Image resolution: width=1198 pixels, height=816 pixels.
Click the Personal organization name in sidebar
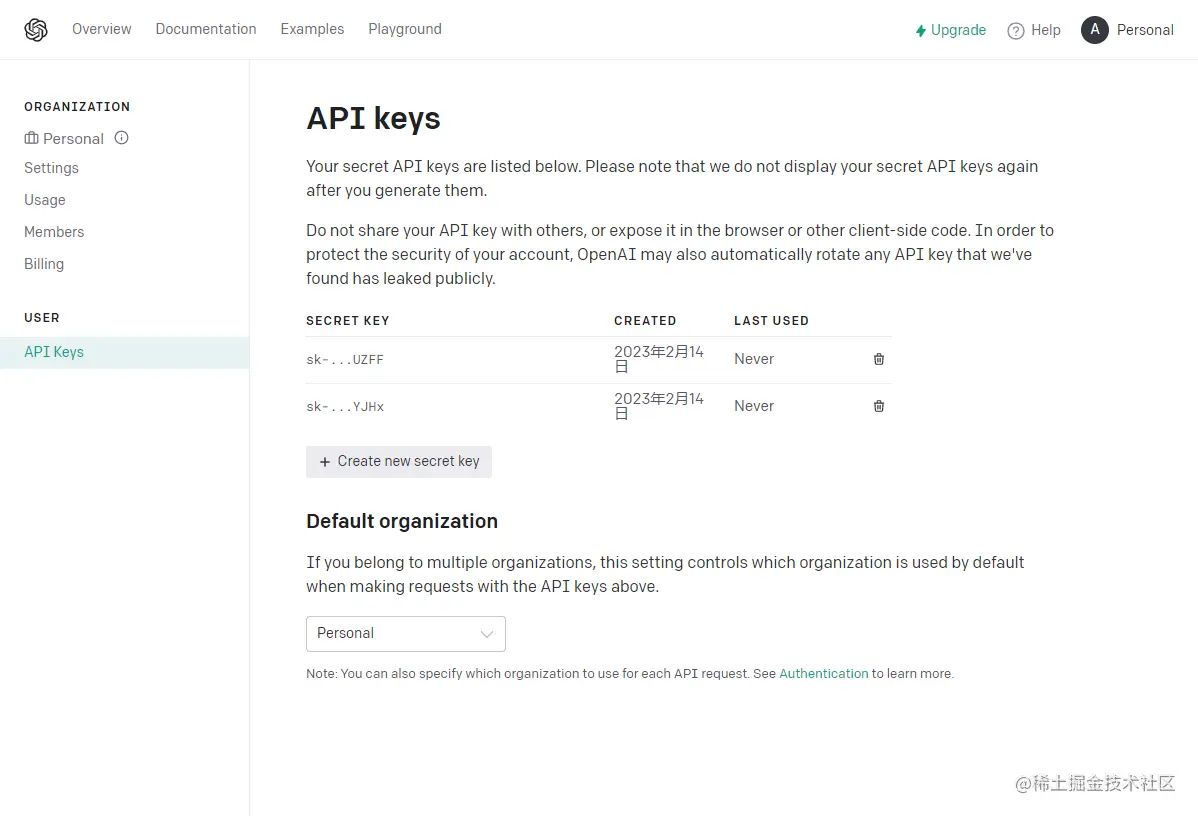tap(73, 138)
